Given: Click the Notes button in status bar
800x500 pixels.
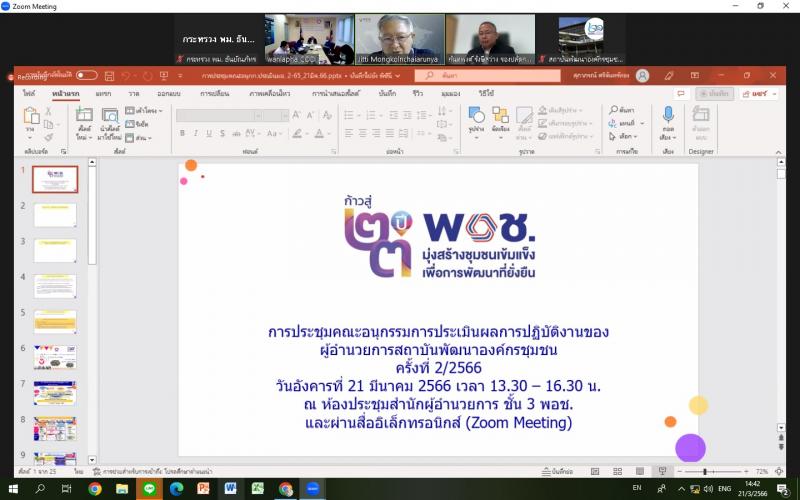Looking at the screenshot, I should click(x=557, y=471).
